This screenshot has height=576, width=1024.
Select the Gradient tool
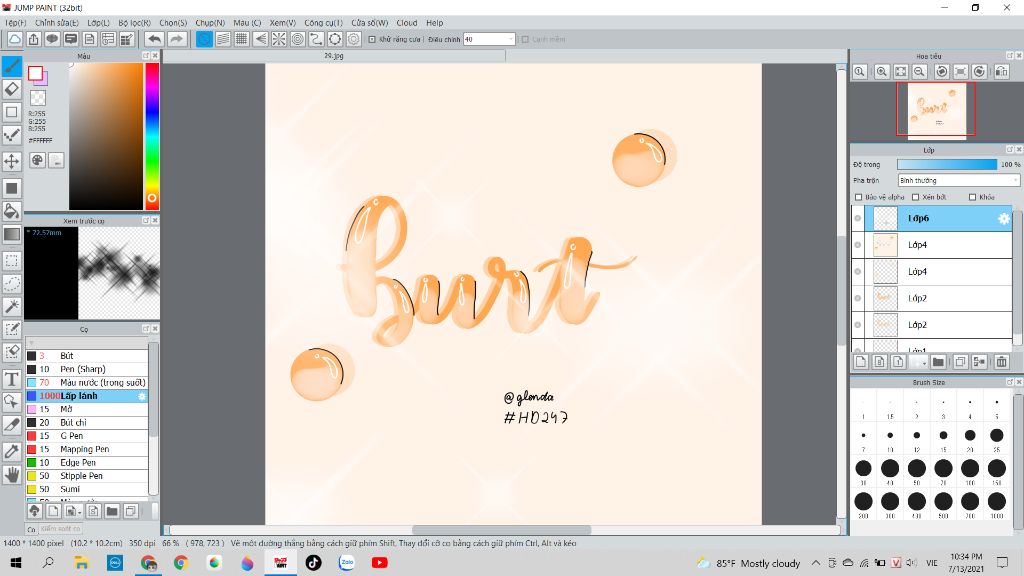[x=12, y=234]
